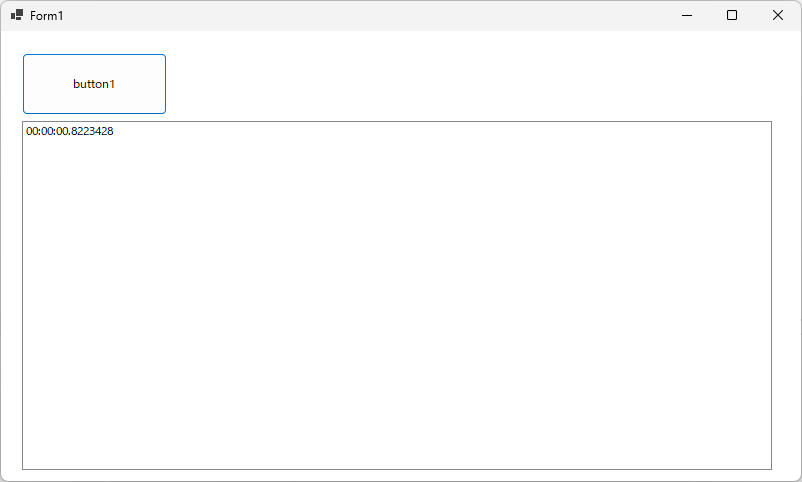Close the Form1 window
Viewport: 802px width, 482px height.
point(777,15)
